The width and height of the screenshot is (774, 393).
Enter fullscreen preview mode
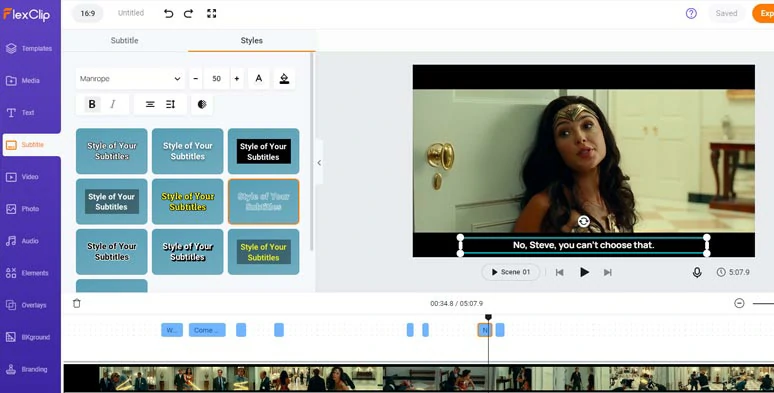(x=212, y=13)
